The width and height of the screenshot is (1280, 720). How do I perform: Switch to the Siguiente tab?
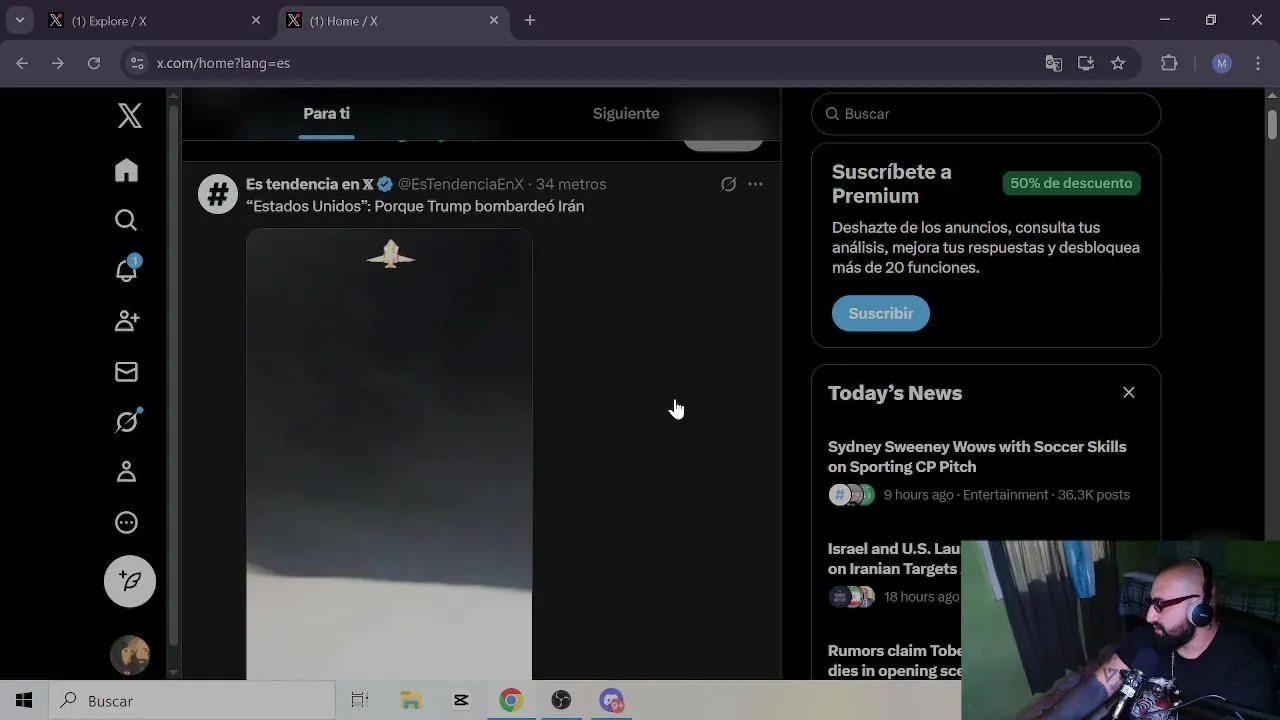tap(626, 114)
